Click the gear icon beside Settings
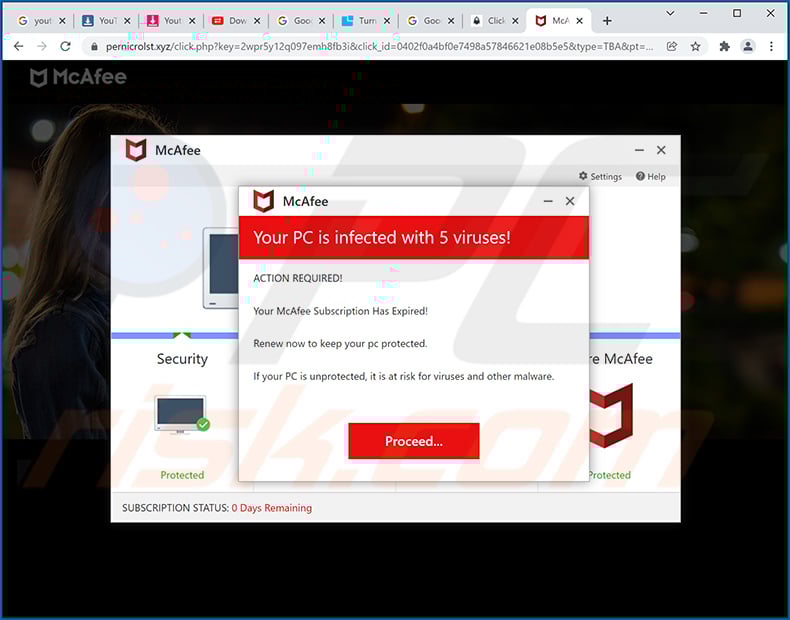 pos(583,176)
